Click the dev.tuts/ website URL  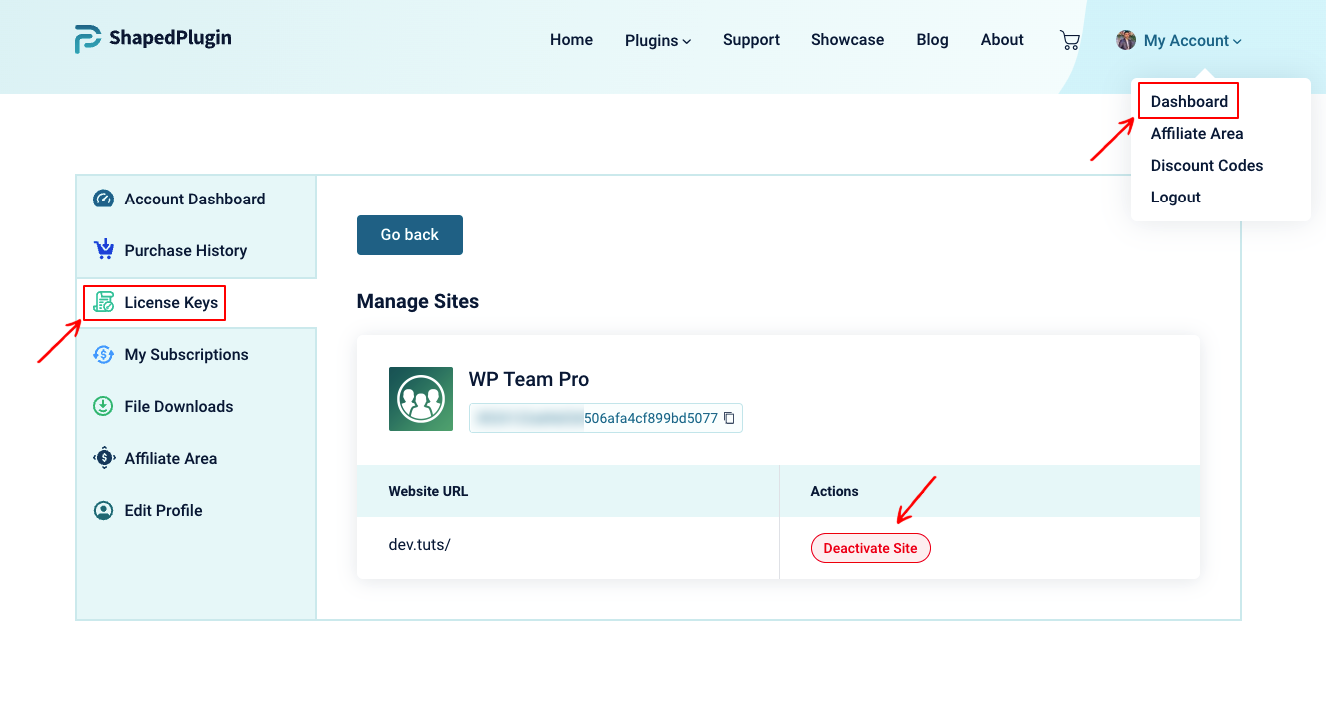tap(420, 545)
